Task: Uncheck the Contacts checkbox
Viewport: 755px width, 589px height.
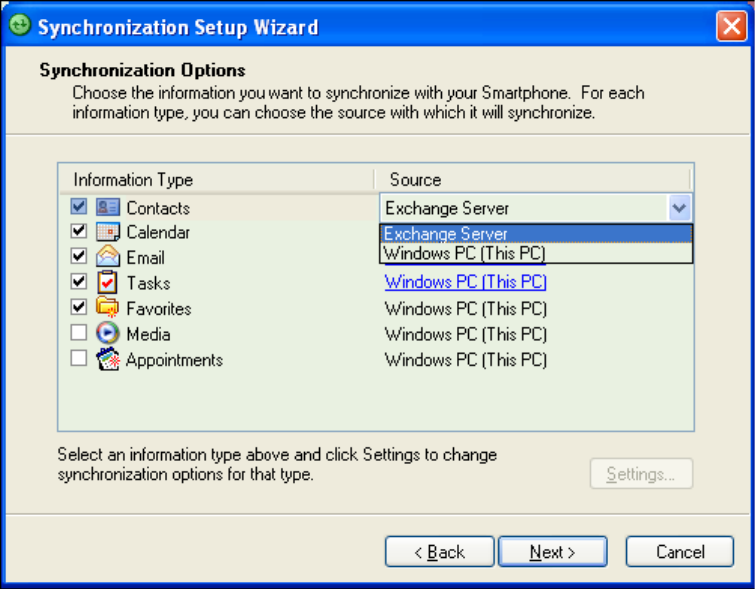Action: click(78, 207)
